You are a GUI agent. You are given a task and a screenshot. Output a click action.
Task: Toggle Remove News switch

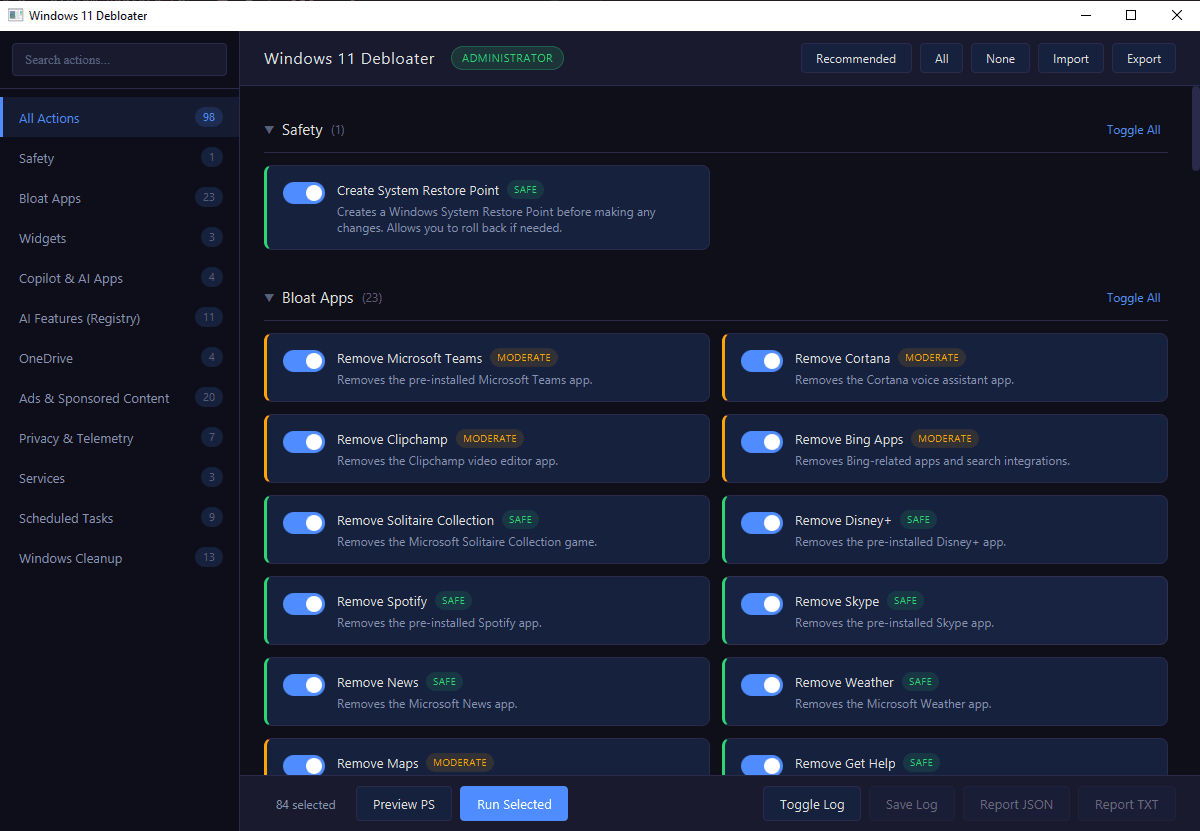(304, 685)
